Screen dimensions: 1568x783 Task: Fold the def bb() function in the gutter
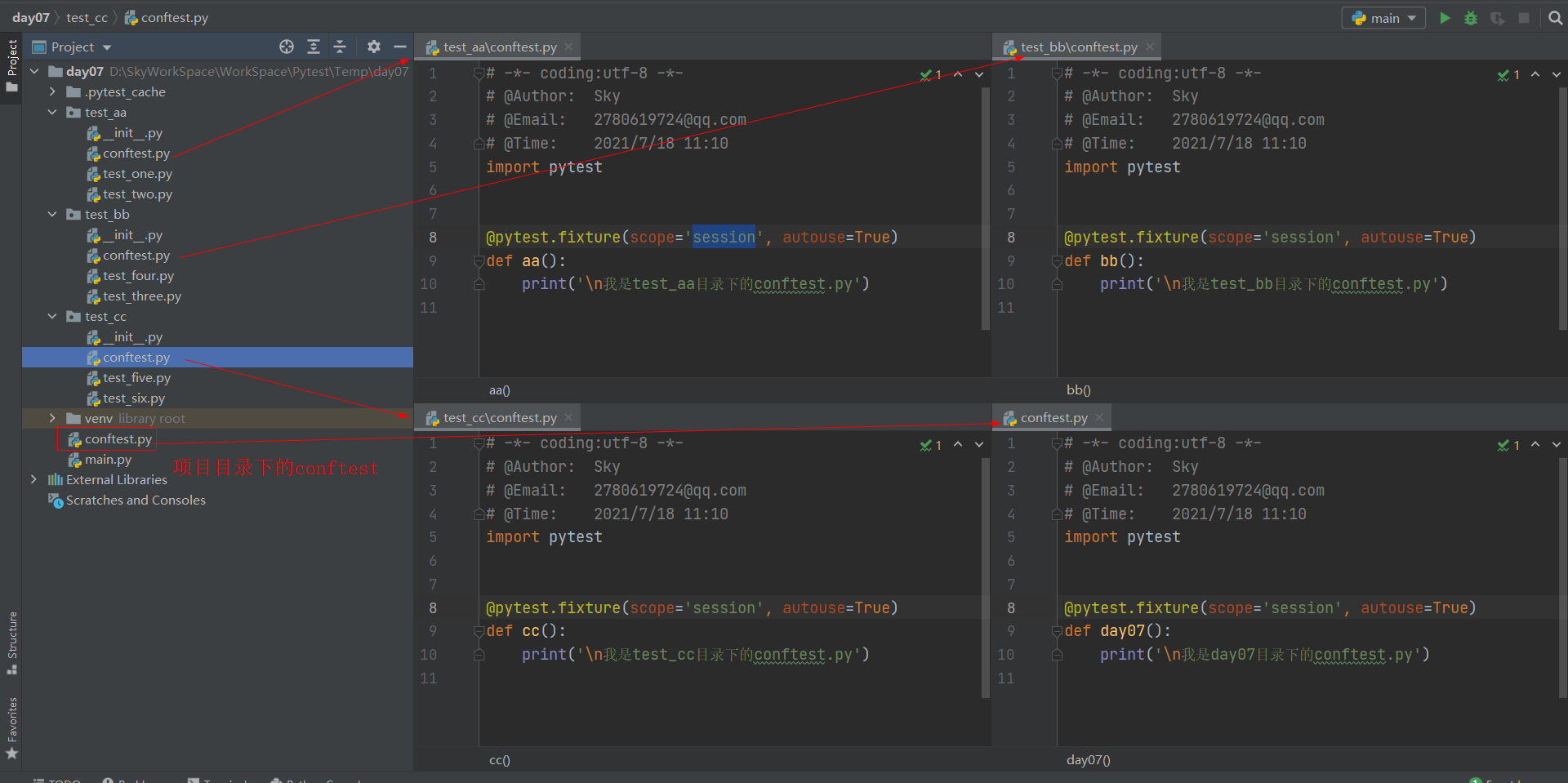1057,261
